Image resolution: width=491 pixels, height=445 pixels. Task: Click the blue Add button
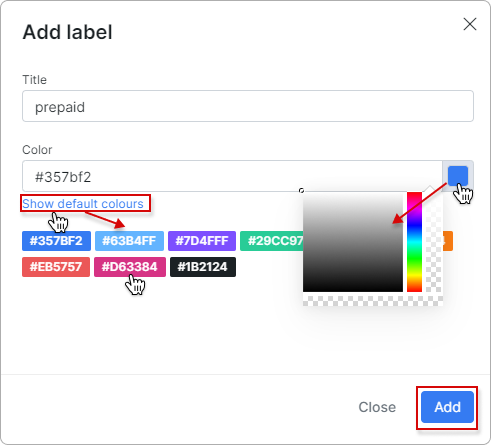coord(447,407)
